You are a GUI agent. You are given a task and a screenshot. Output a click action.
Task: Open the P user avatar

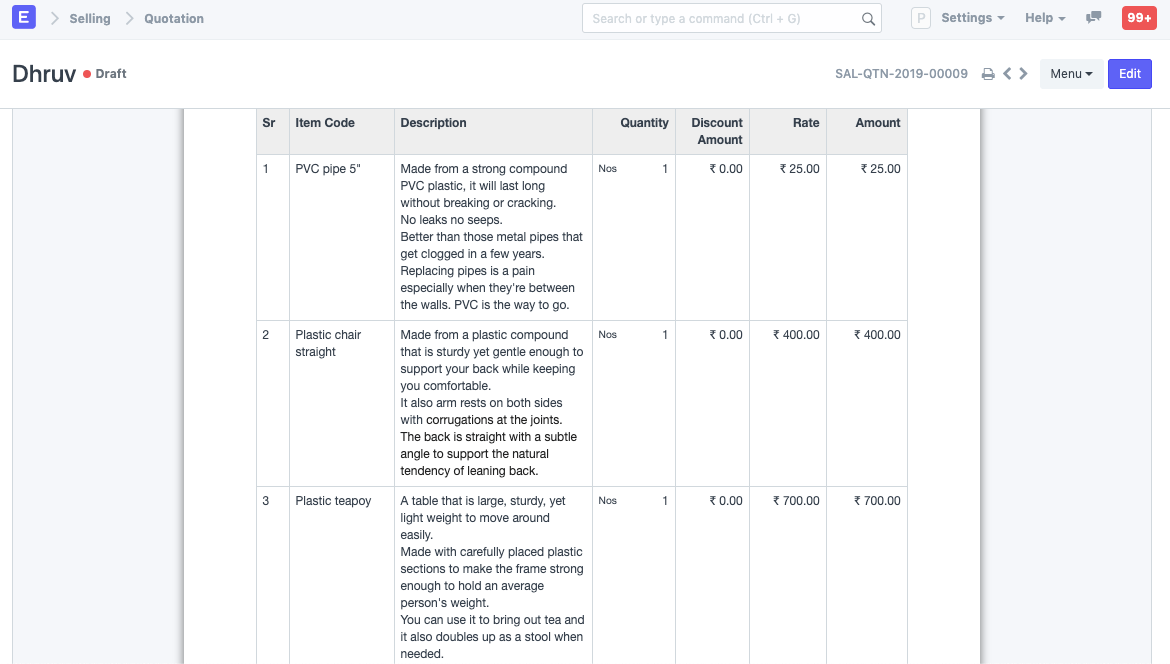(920, 17)
